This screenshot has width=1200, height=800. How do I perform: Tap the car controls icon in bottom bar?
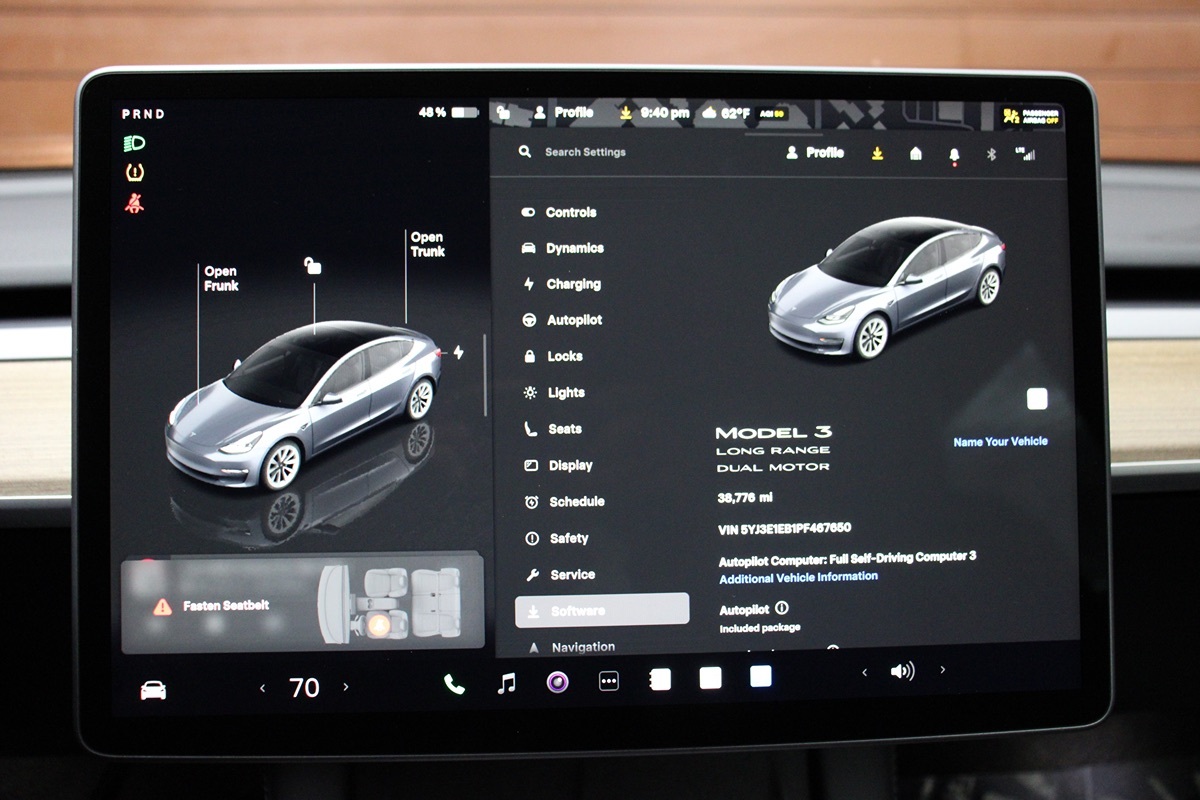pyautogui.click(x=153, y=690)
